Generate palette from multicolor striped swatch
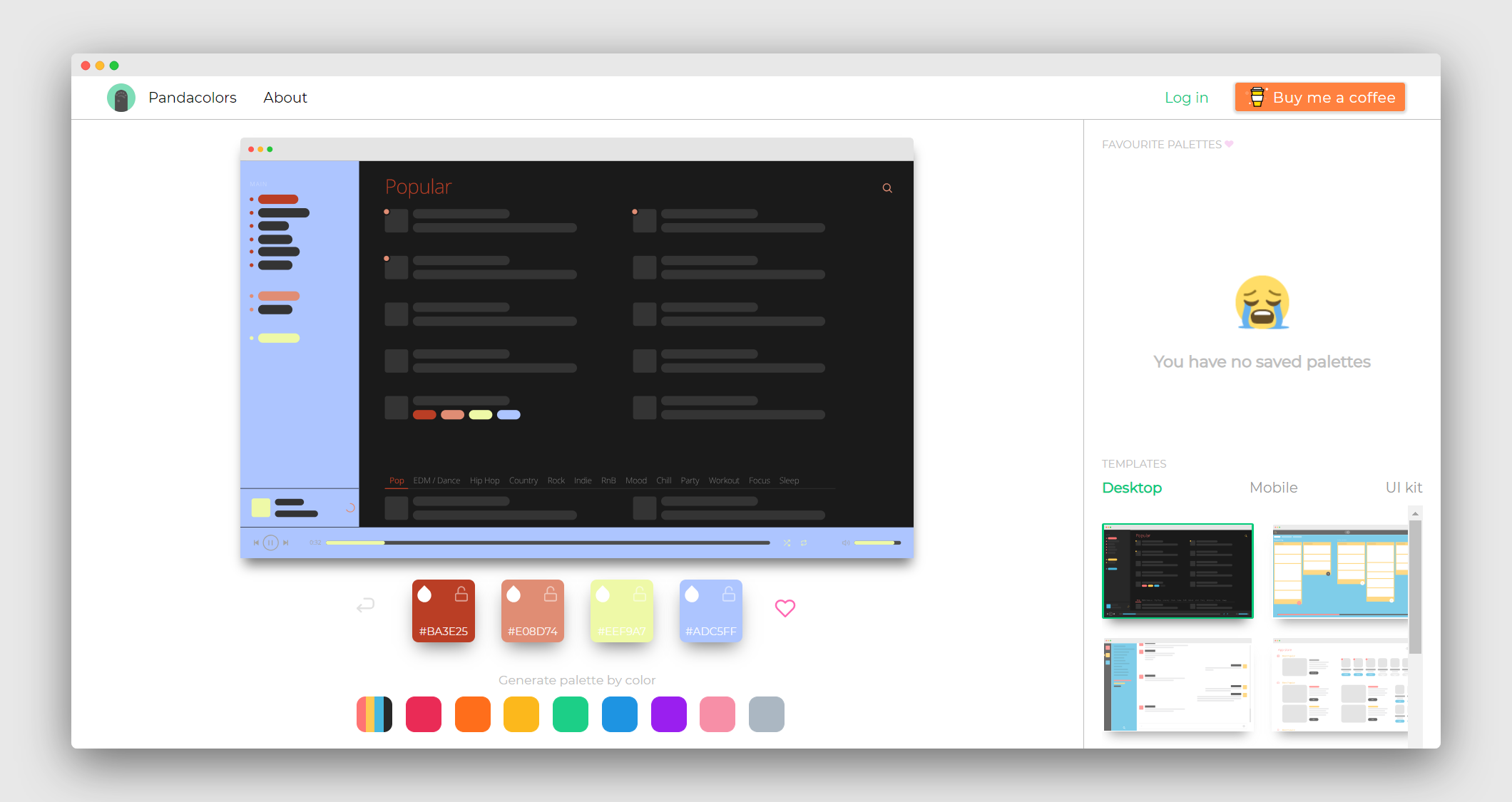Screen dimensions: 1512x802 [x=374, y=714]
